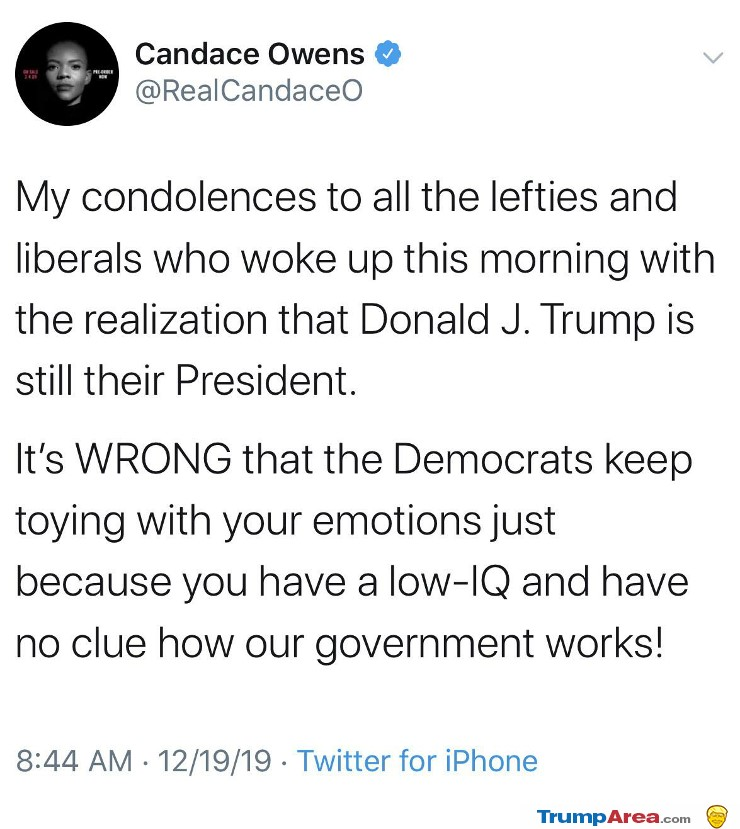The height and width of the screenshot is (829, 740).
Task: Click the Trump face icon by the watermark
Action: [716, 815]
